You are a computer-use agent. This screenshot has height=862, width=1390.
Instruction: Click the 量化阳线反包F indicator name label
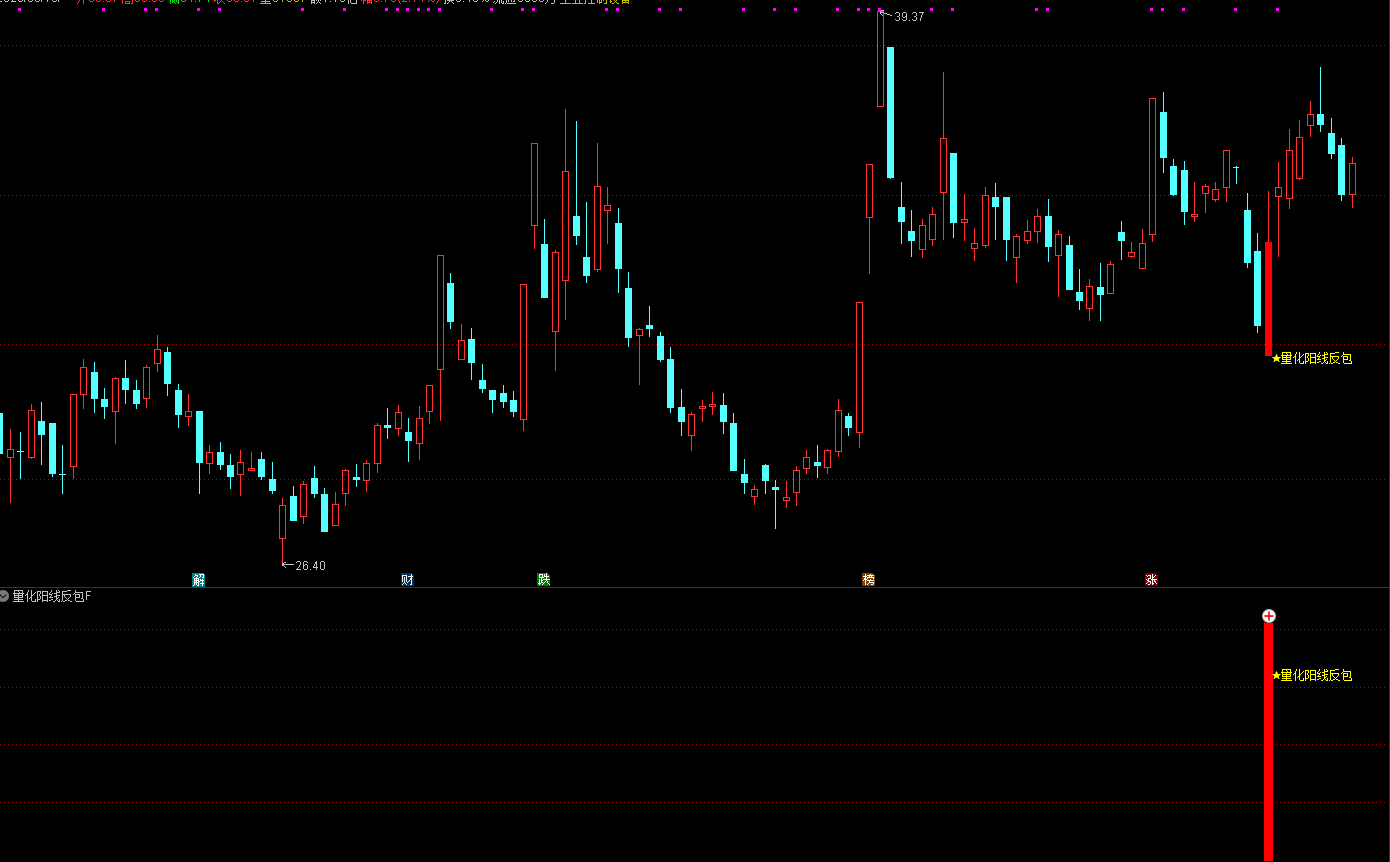pyautogui.click(x=52, y=596)
